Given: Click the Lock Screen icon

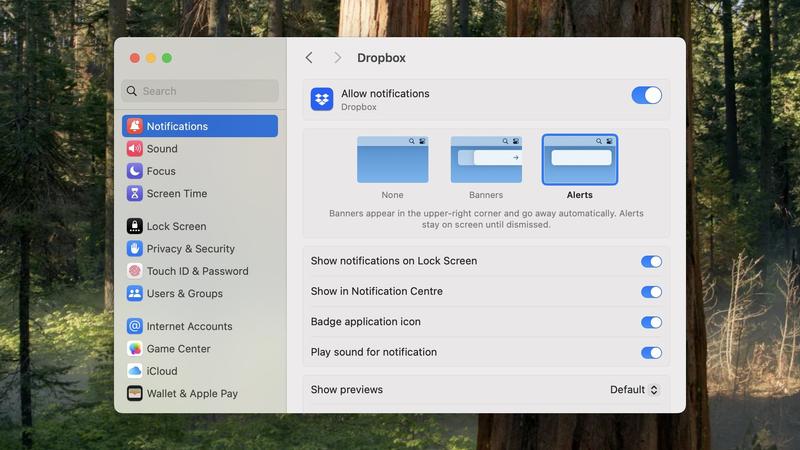Looking at the screenshot, I should click(134, 226).
